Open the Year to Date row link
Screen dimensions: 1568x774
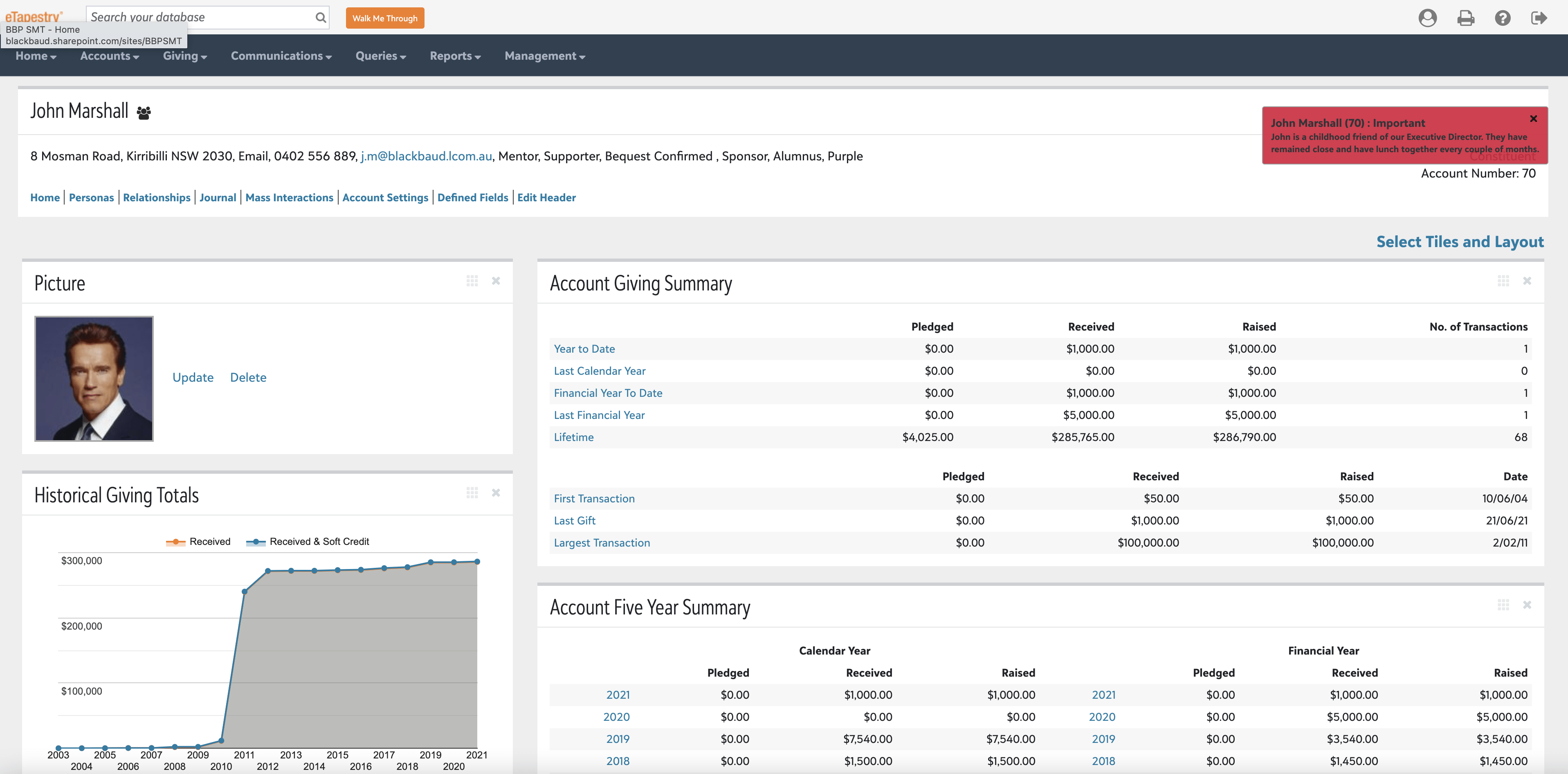[584, 349]
